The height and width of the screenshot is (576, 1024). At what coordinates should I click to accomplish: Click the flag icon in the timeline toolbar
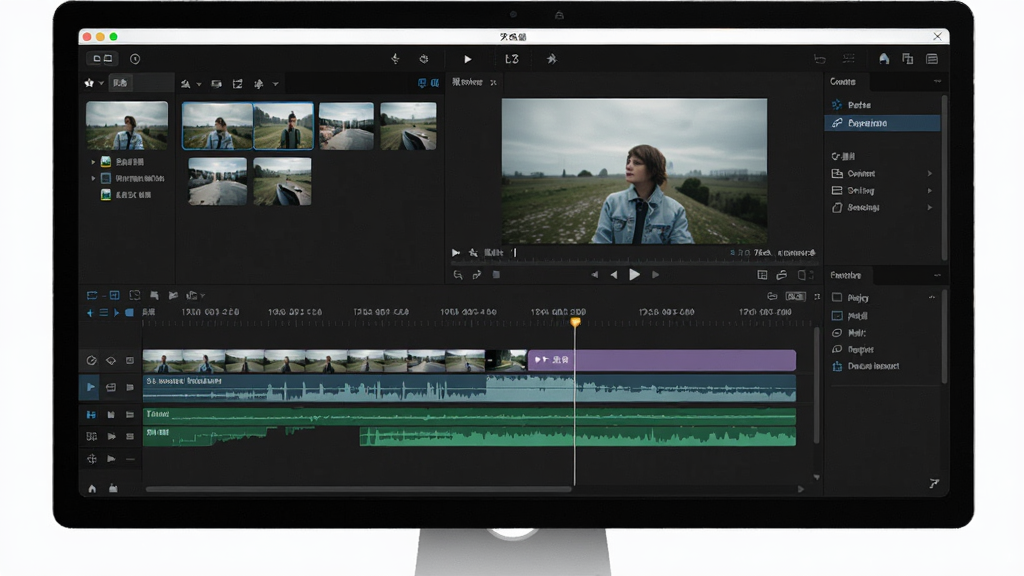154,295
